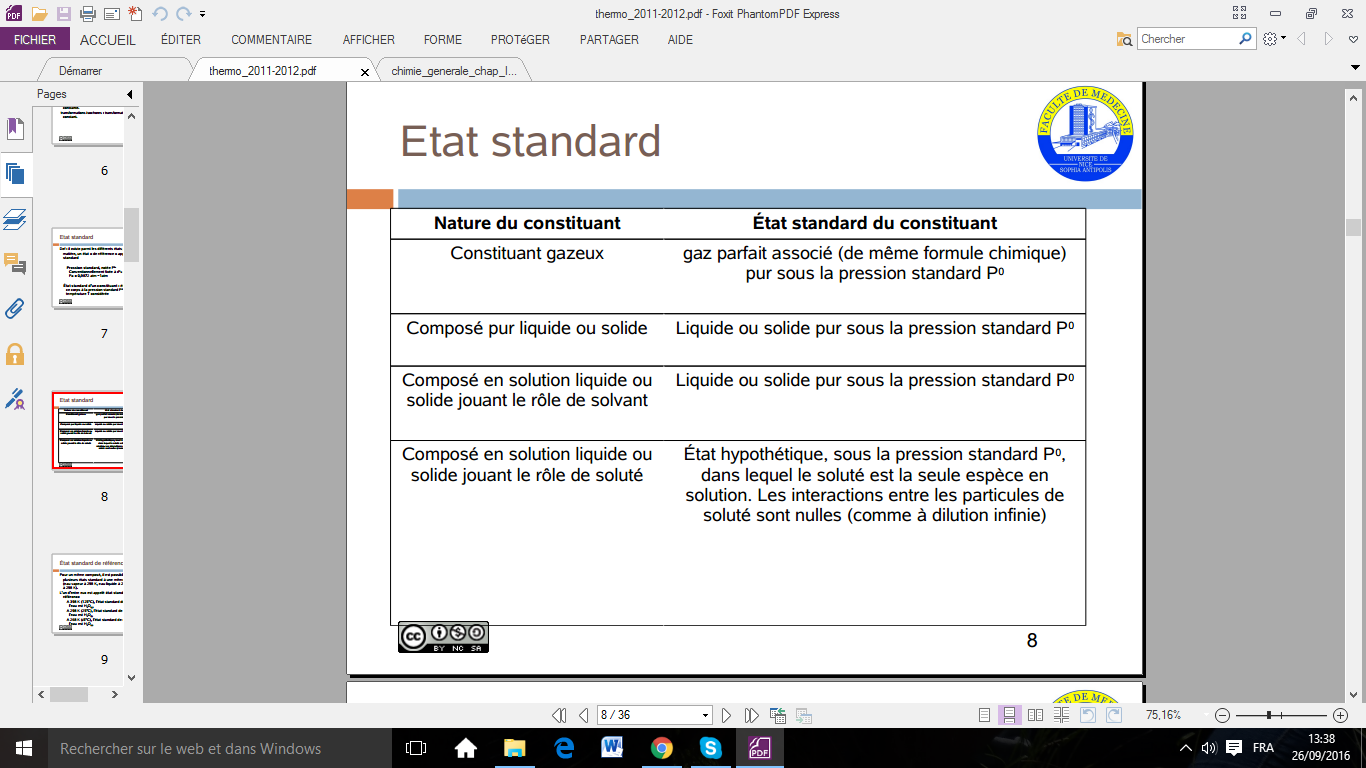Open the Security padlock panel
Image resolution: width=1366 pixels, height=768 pixels.
[x=15, y=354]
